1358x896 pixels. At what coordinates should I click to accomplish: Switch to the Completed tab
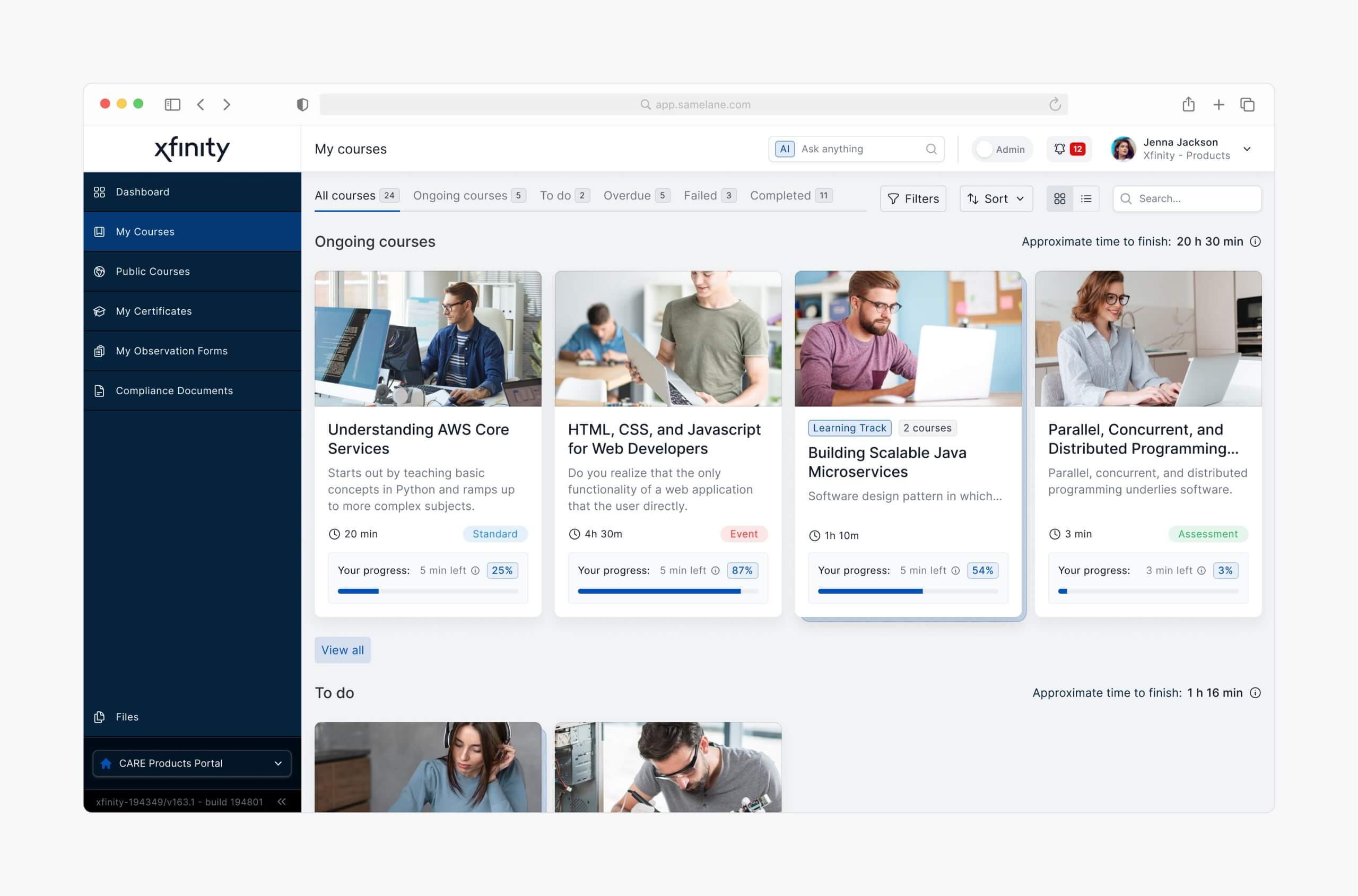point(791,195)
